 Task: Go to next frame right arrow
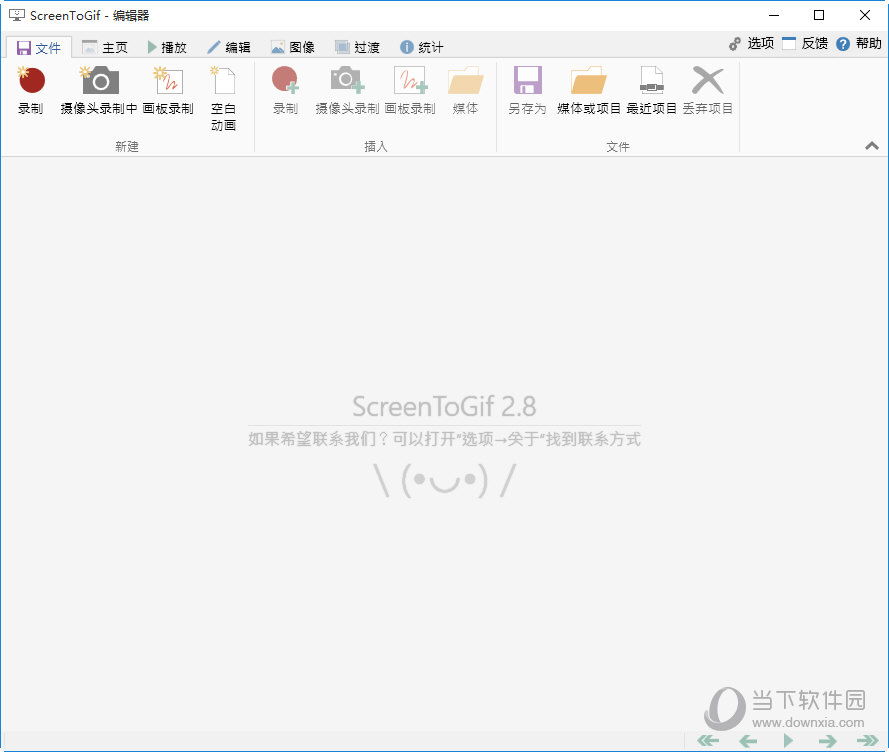[x=828, y=741]
